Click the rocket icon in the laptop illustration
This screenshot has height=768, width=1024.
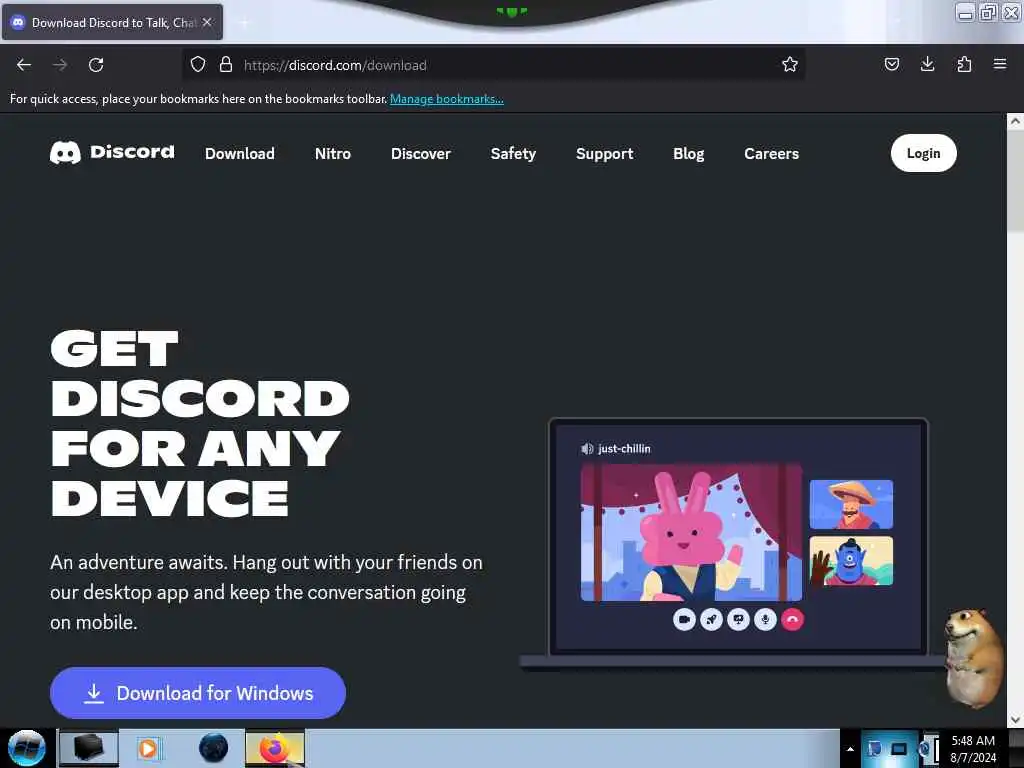pos(711,619)
